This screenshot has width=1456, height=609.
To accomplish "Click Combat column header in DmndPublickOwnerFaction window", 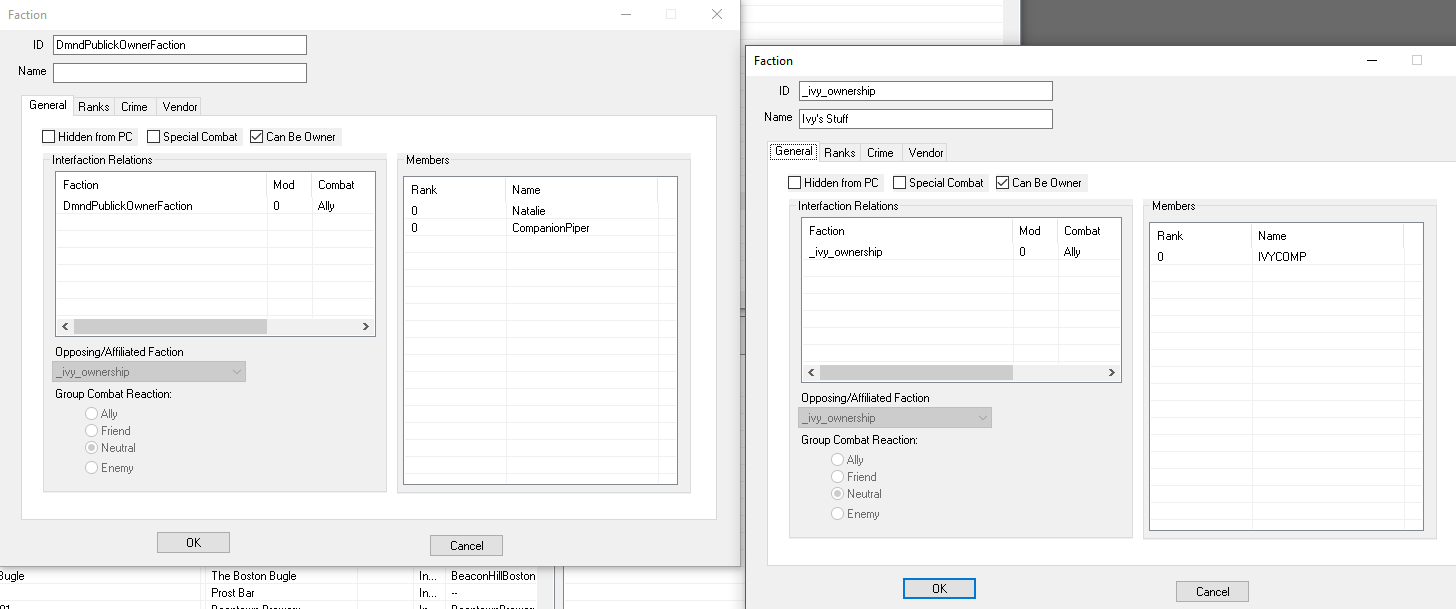I will pyautogui.click(x=343, y=185).
